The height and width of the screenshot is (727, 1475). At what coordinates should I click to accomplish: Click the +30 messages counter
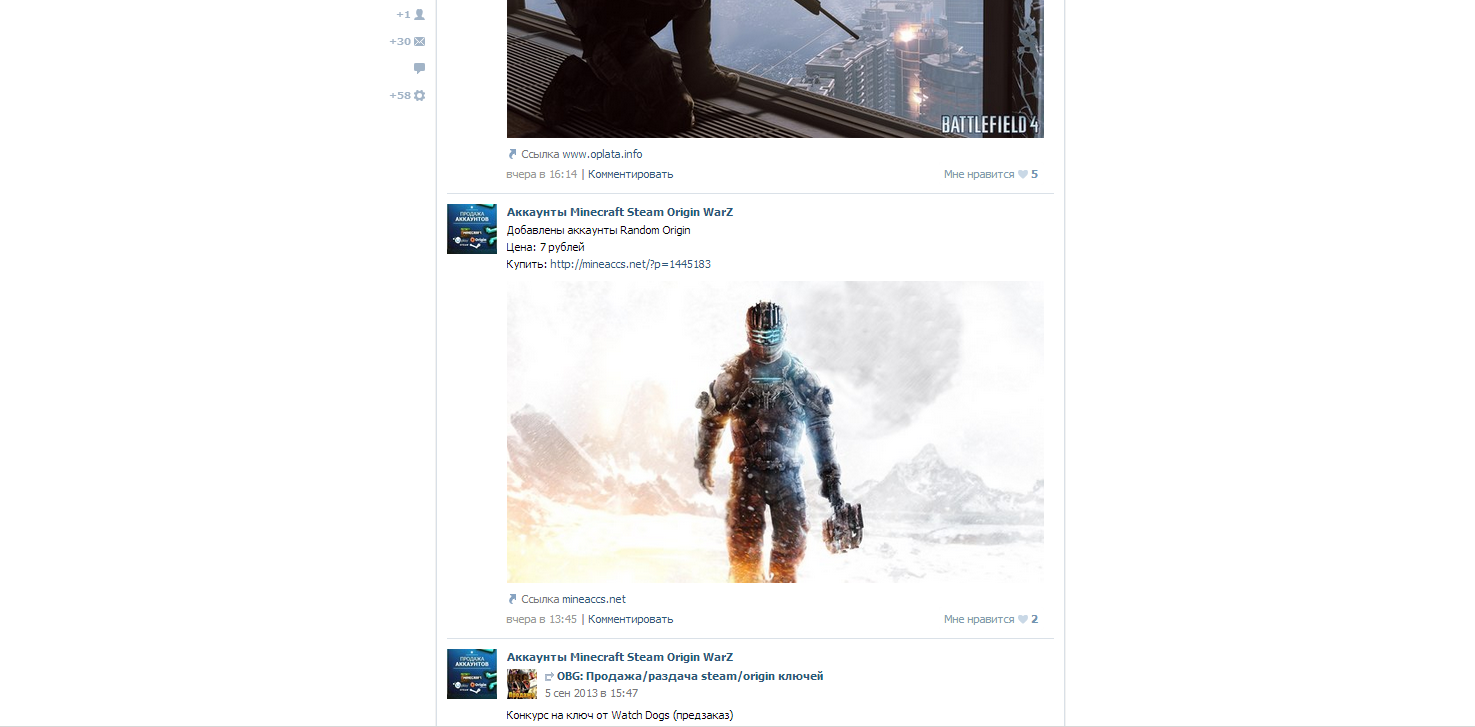tap(400, 41)
